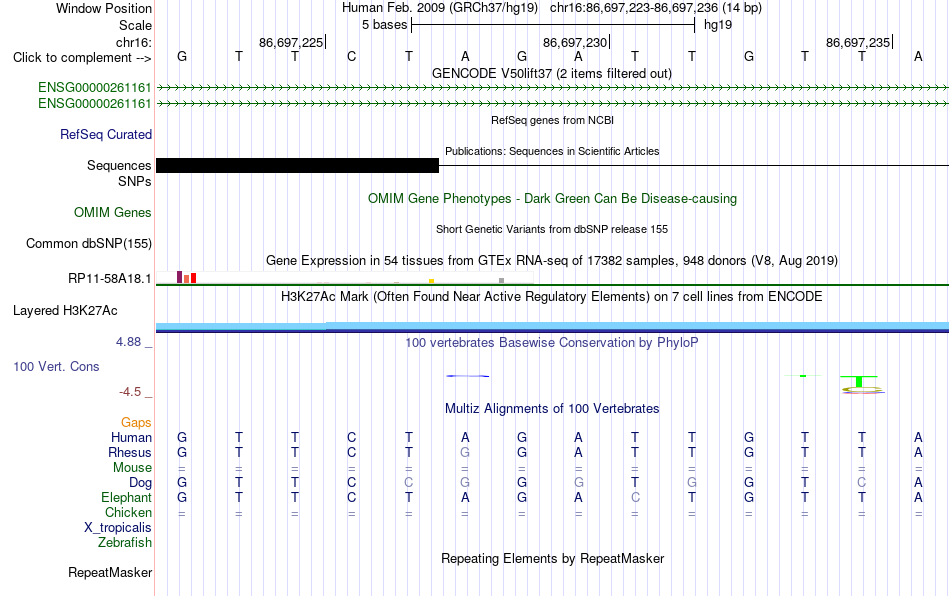Click the hg19 label beside the scale bar
950x596 pixels.
[x=718, y=25]
